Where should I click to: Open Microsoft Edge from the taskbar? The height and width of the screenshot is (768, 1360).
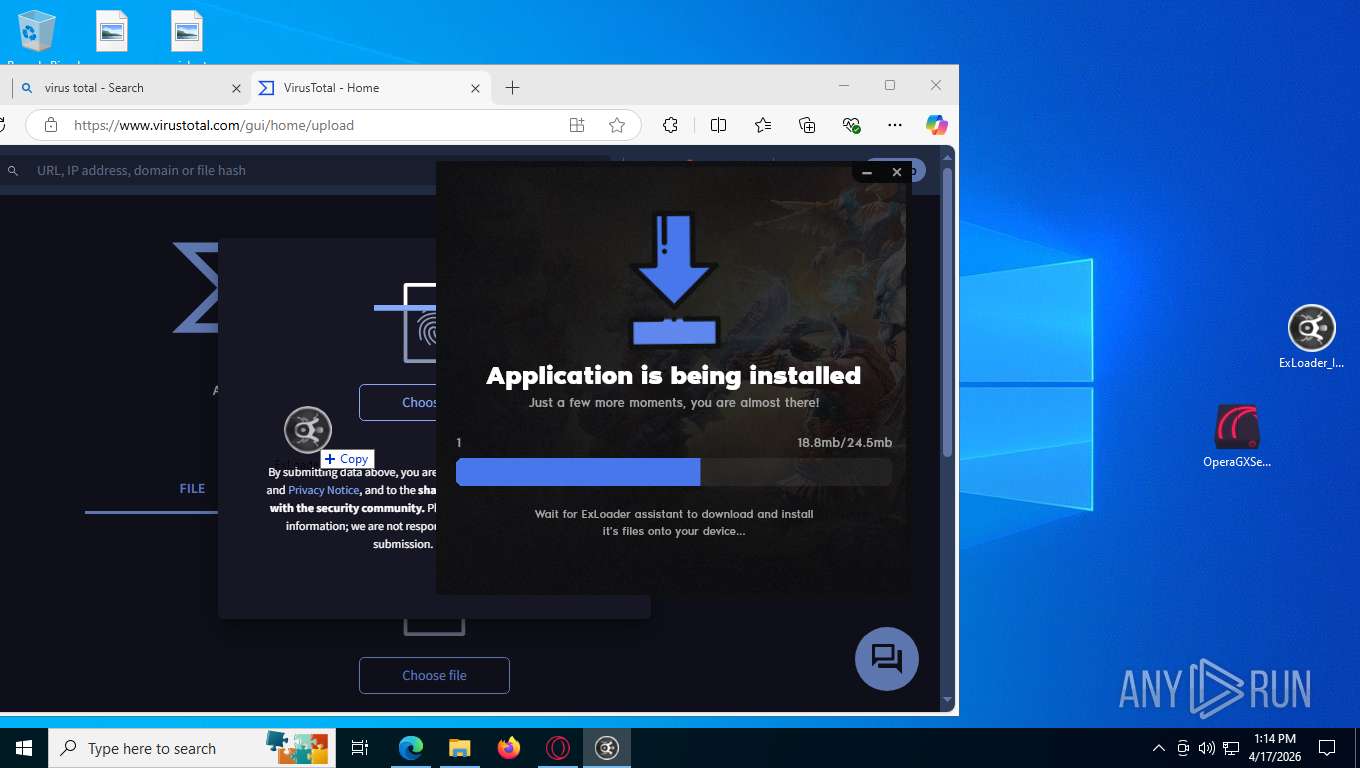(410, 748)
